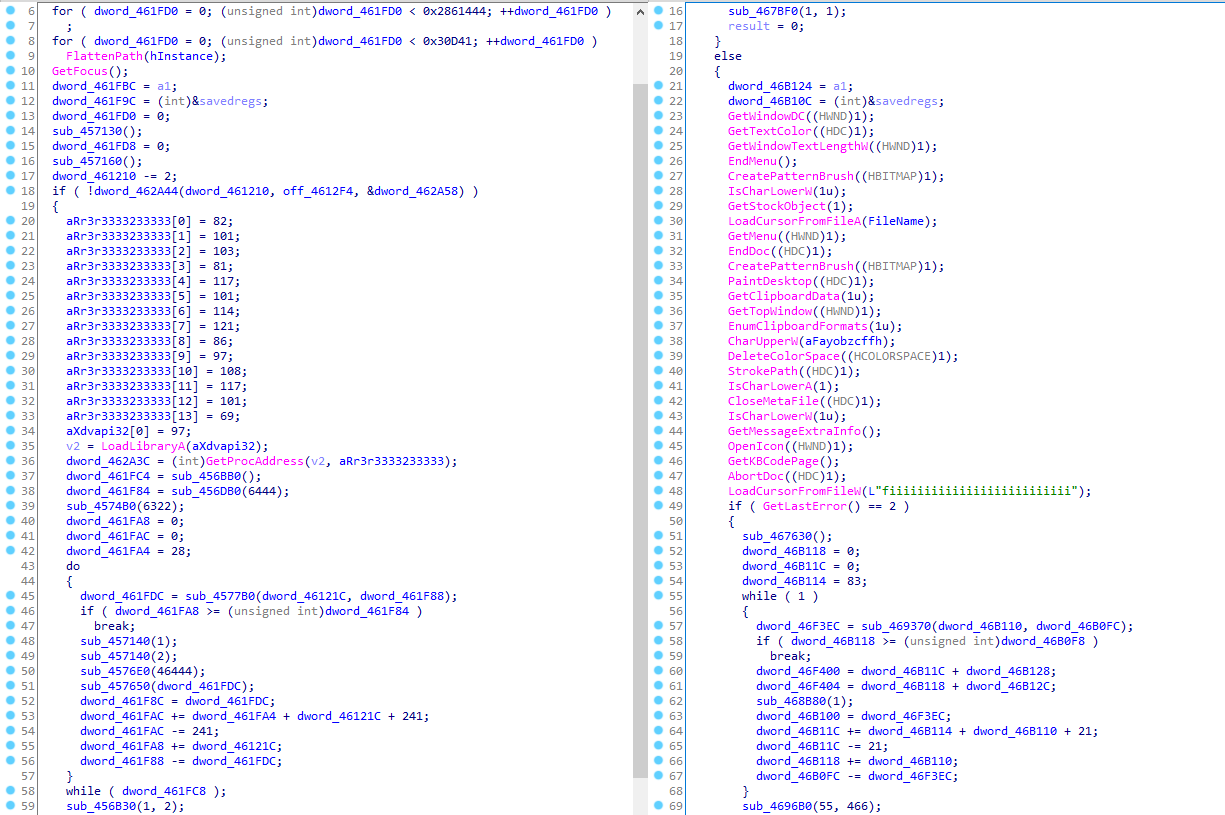This screenshot has width=1225, height=815.
Task: Click the GetKBCodePage call
Action: coord(773,461)
